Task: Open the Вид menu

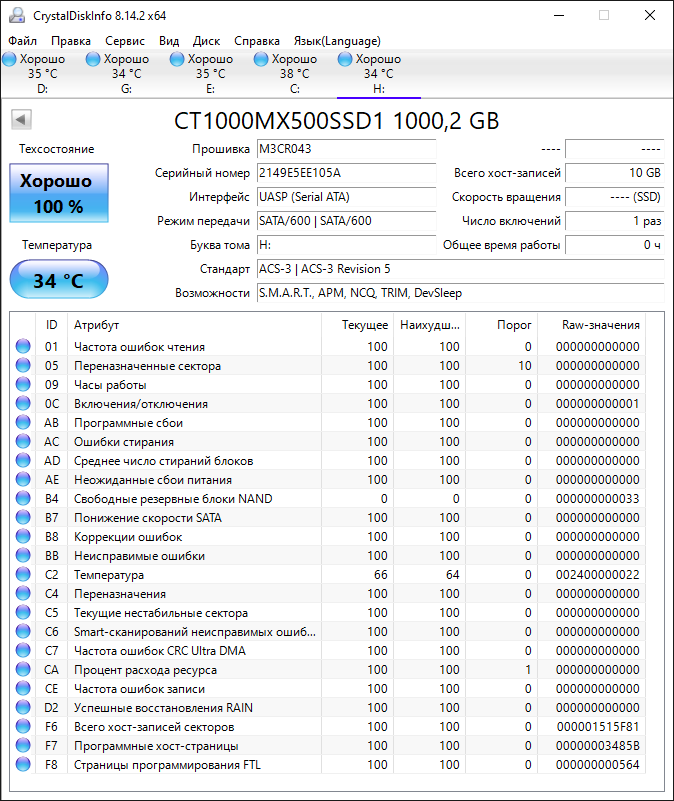Action: (x=169, y=41)
